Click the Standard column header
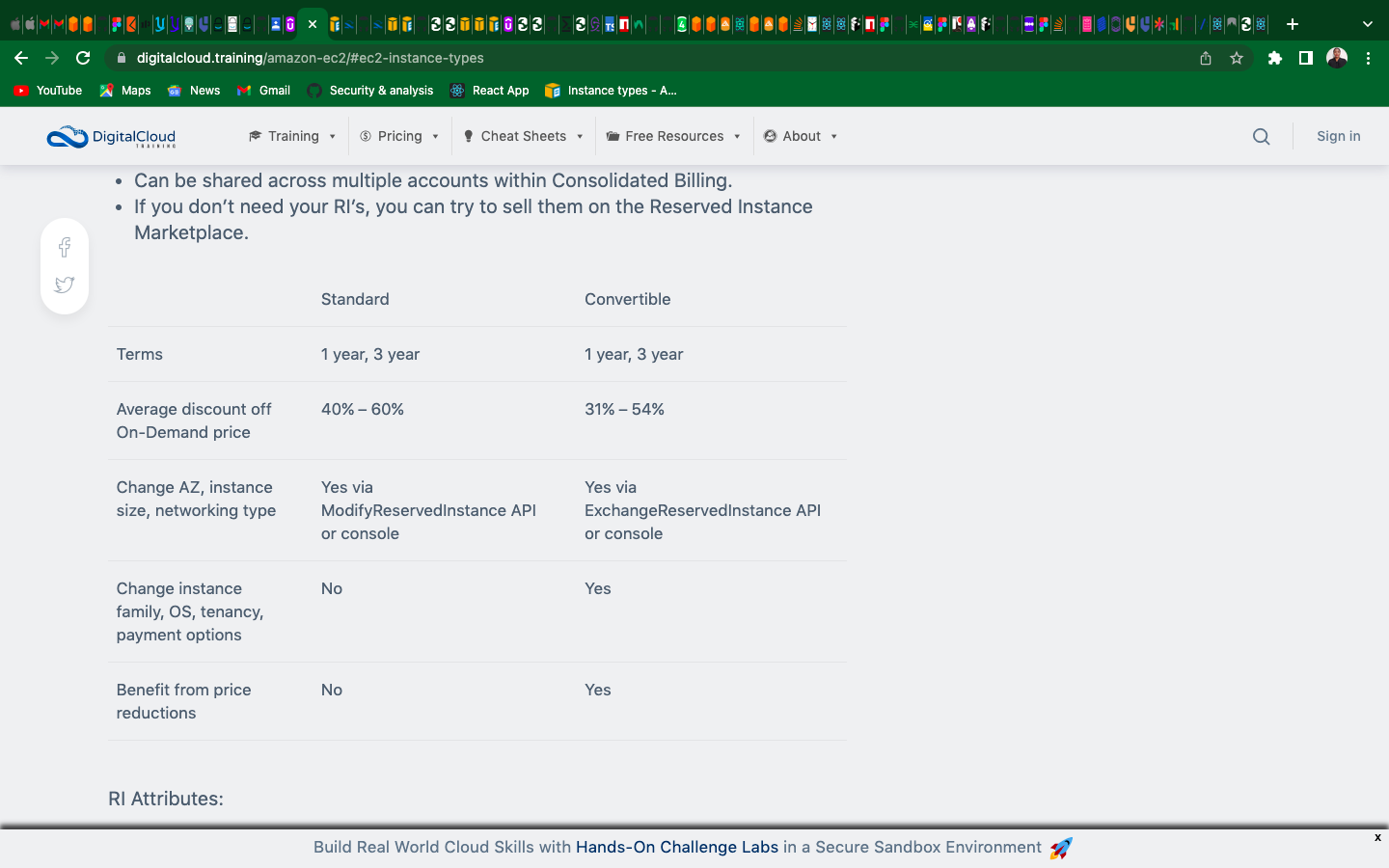1389x868 pixels. [x=355, y=299]
